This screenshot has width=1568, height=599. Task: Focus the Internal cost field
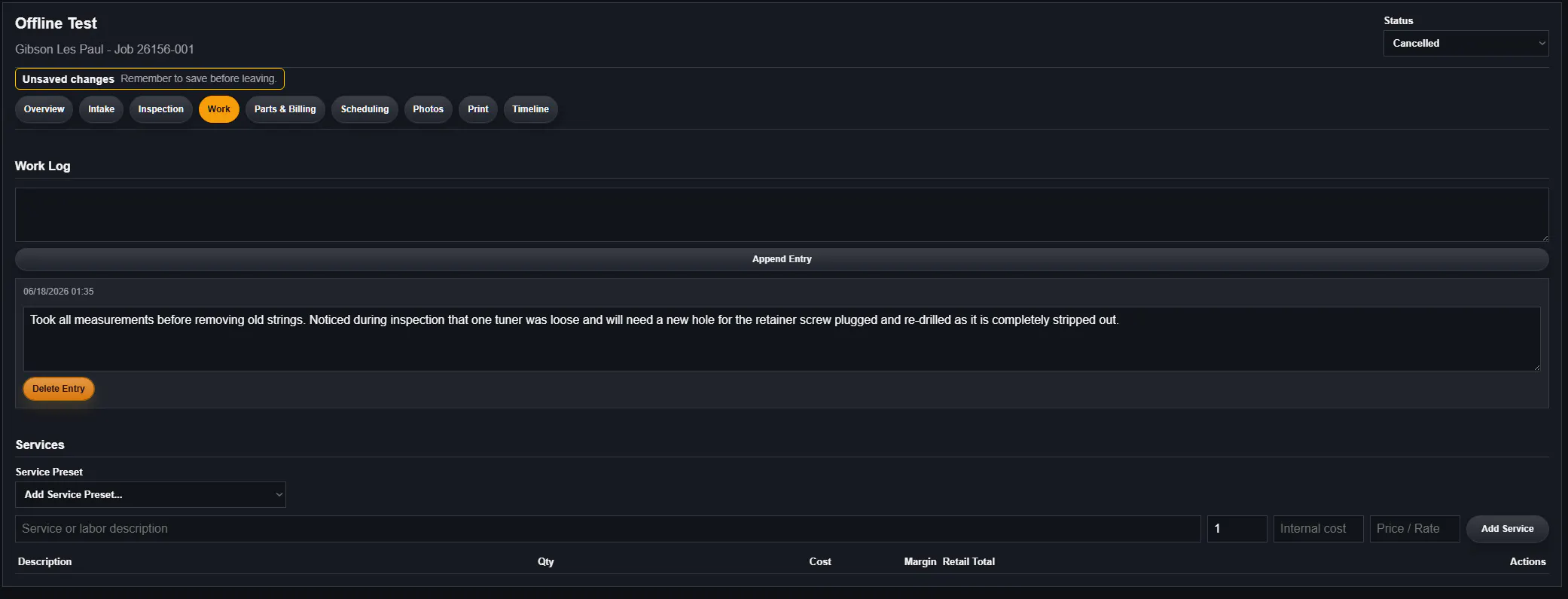(x=1319, y=529)
